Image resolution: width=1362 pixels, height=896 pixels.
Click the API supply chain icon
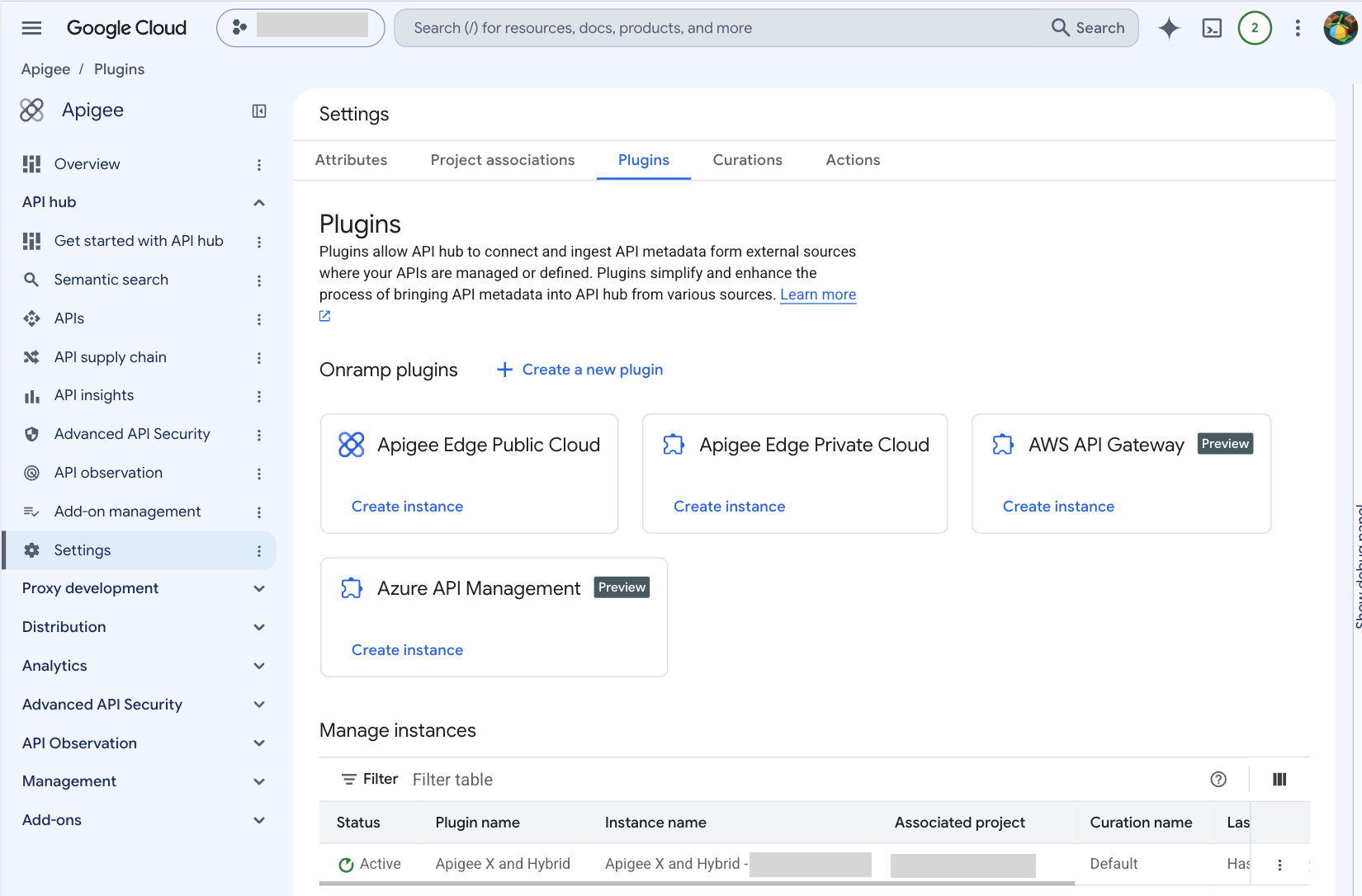tap(31, 357)
